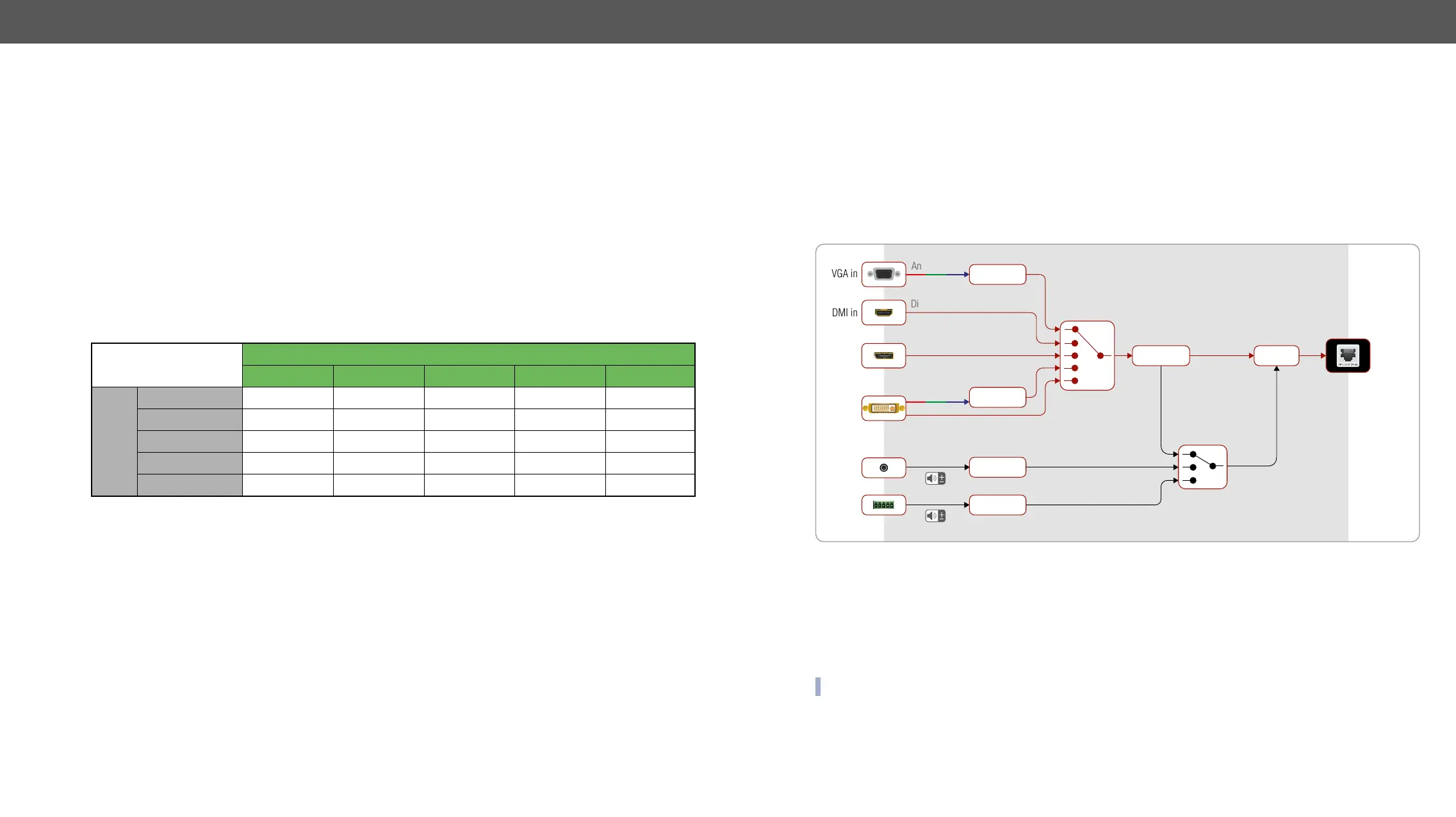Click the DVI input connector icon
This screenshot has height=817, width=1456.
click(883, 408)
